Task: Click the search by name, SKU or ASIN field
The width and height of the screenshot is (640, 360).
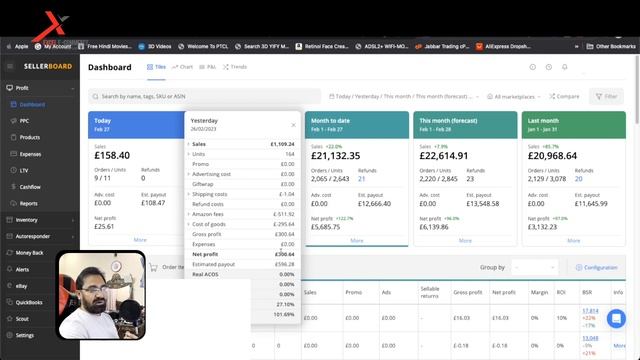Action: click(x=204, y=96)
